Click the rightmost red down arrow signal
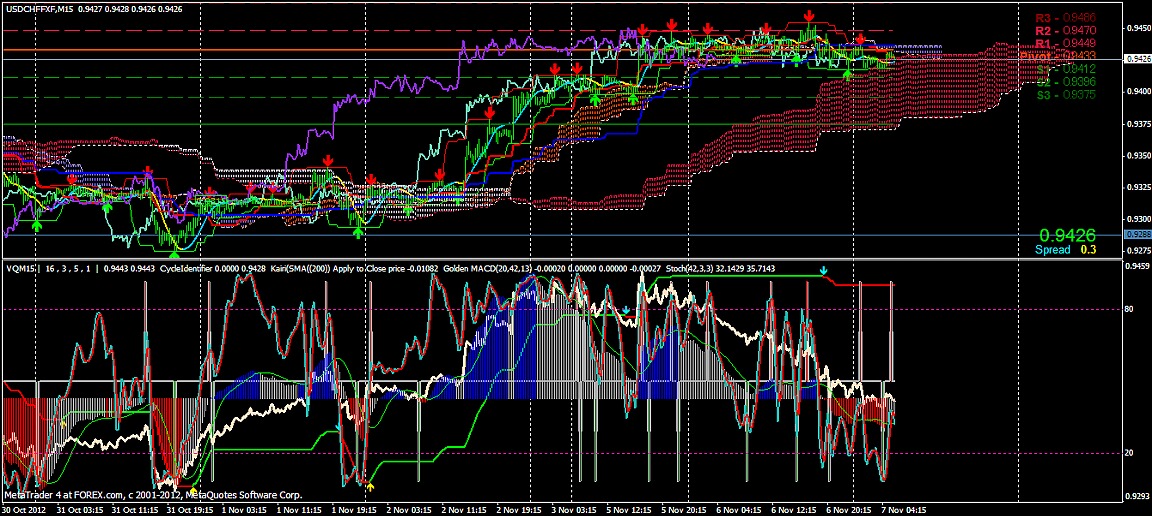Image resolution: width=1152 pixels, height=516 pixels. 860,39
